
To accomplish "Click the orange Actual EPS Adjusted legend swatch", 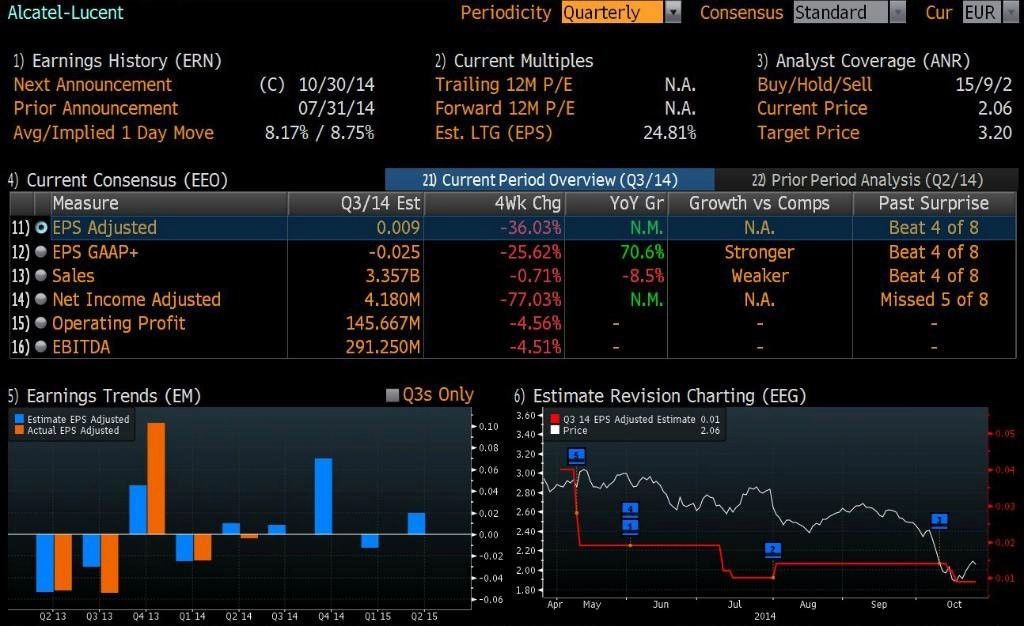I will point(19,430).
